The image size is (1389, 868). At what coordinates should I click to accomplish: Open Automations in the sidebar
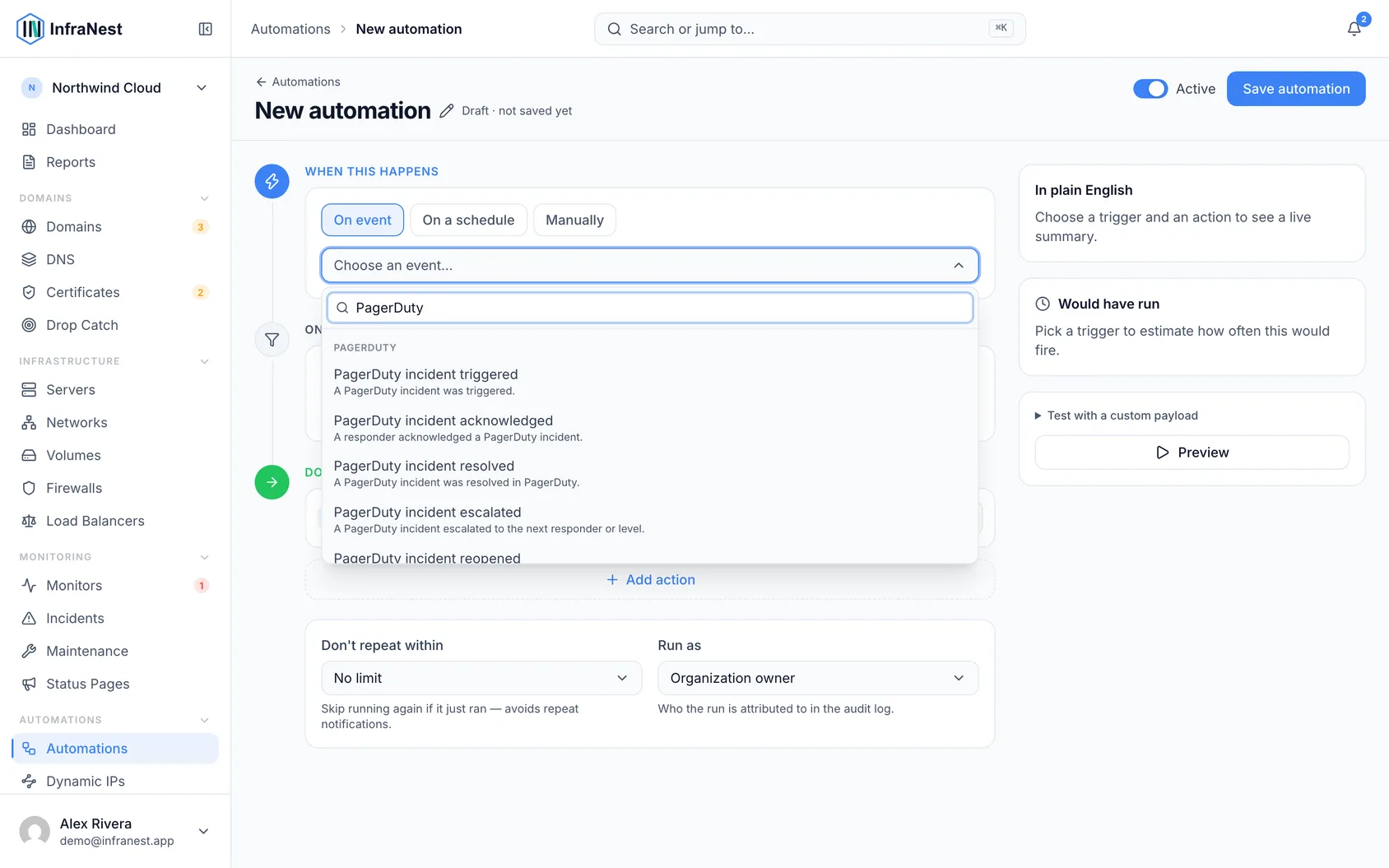tap(115, 749)
